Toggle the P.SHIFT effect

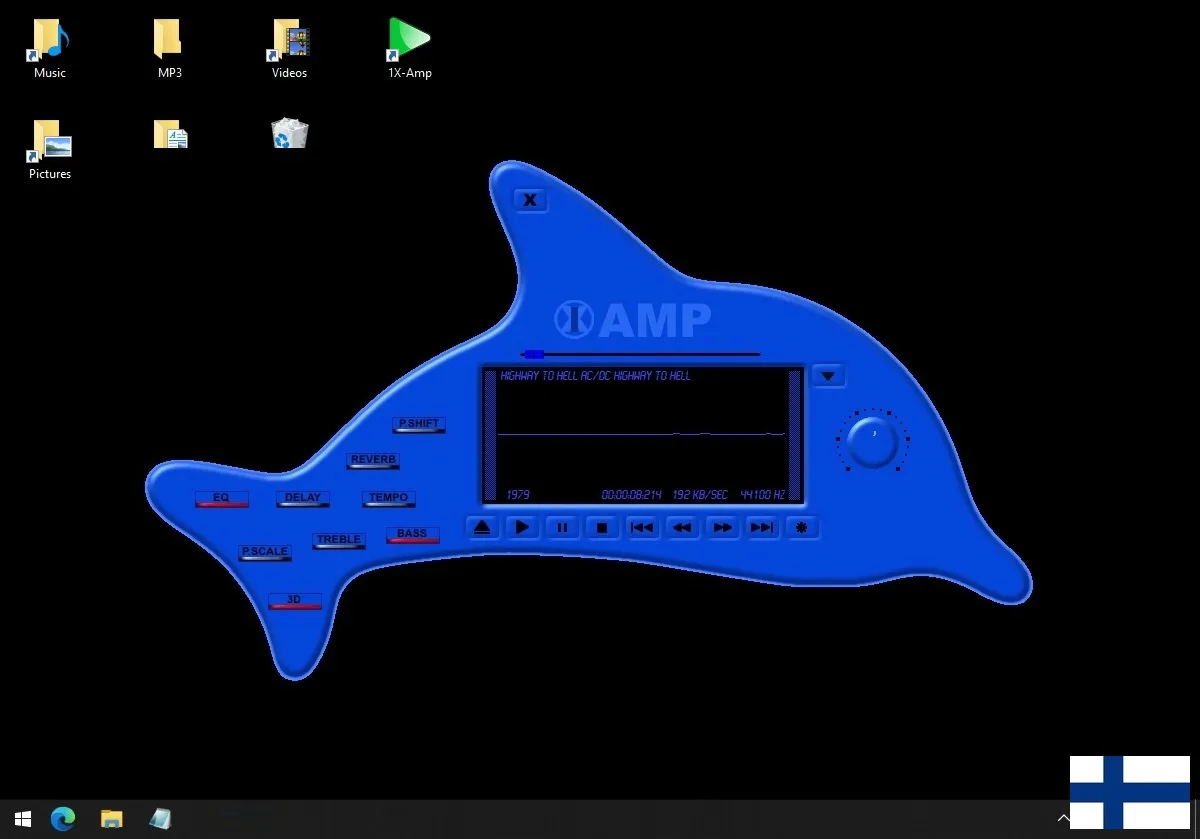click(x=418, y=424)
